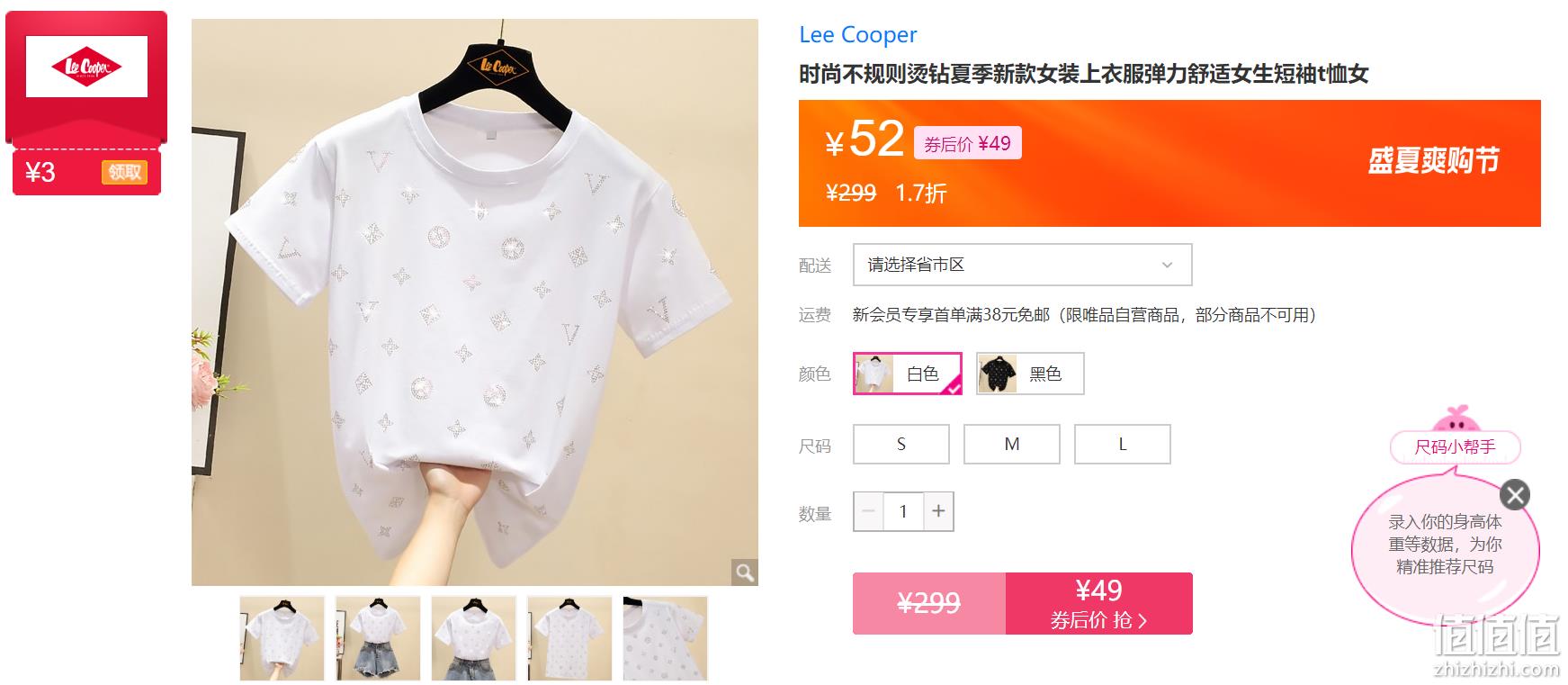Image resolution: width=1568 pixels, height=685 pixels.
Task: Choose size M
Action: 1012,445
